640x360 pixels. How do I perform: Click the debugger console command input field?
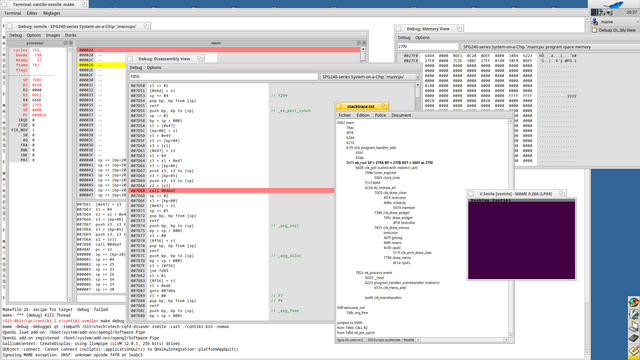coord(101,299)
